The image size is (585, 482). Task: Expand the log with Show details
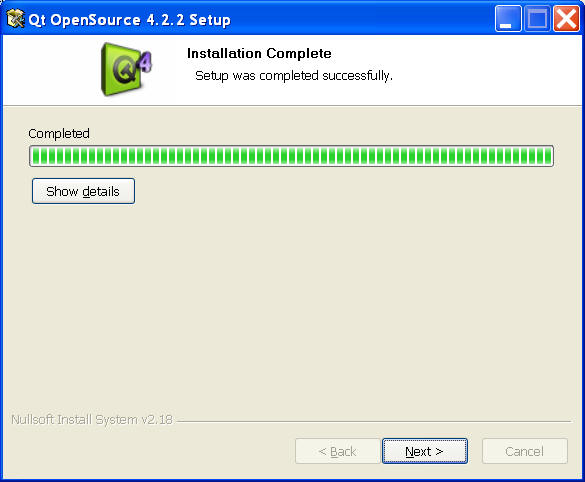point(83,191)
